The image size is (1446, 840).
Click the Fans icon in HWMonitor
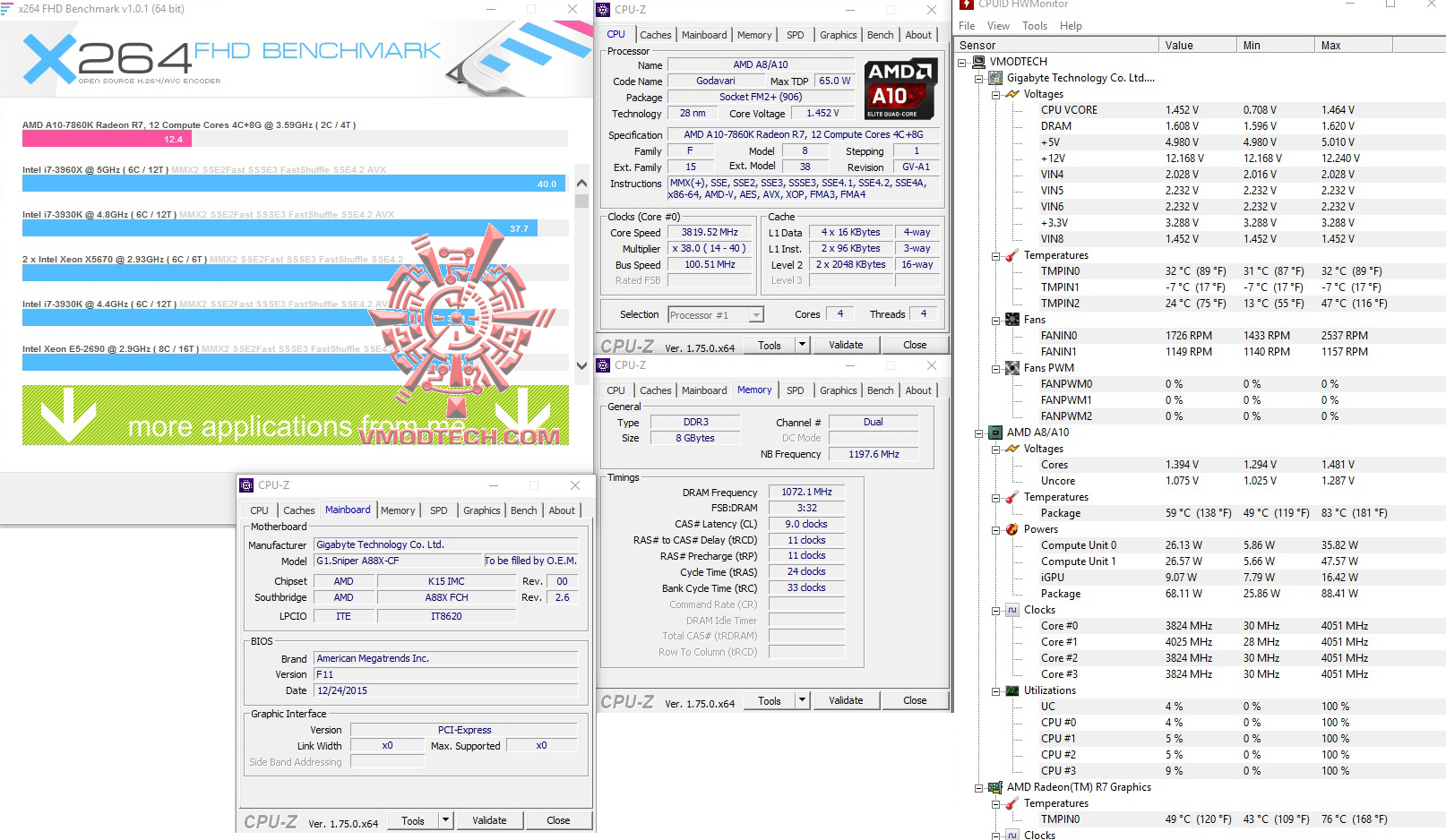pyautogui.click(x=1012, y=320)
